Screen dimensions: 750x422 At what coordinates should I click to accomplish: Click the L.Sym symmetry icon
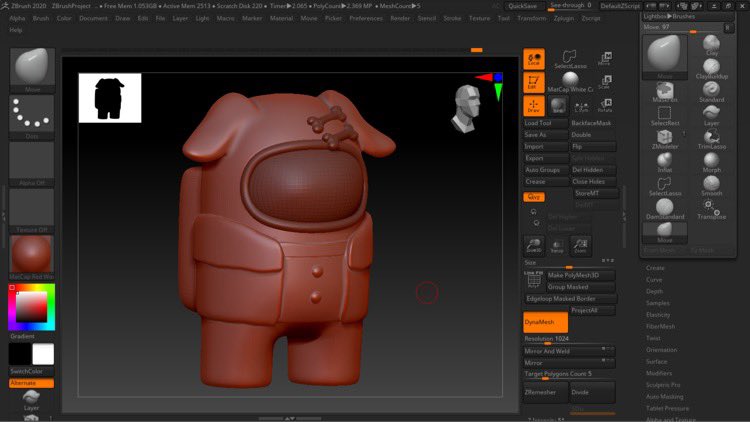[581, 106]
